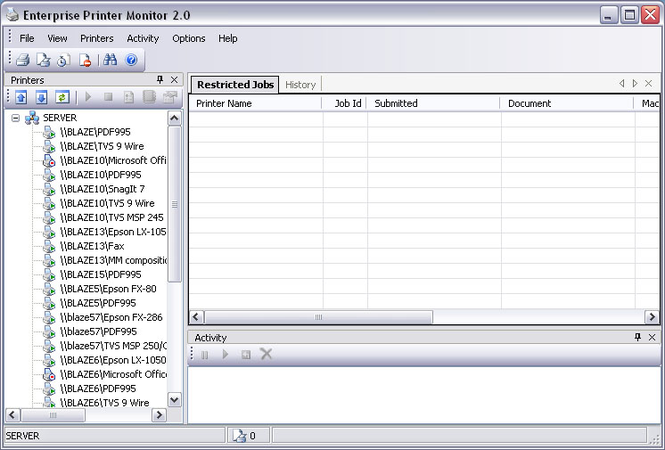665x450 pixels.
Task: Select the SERVER root node
Action: [60, 117]
